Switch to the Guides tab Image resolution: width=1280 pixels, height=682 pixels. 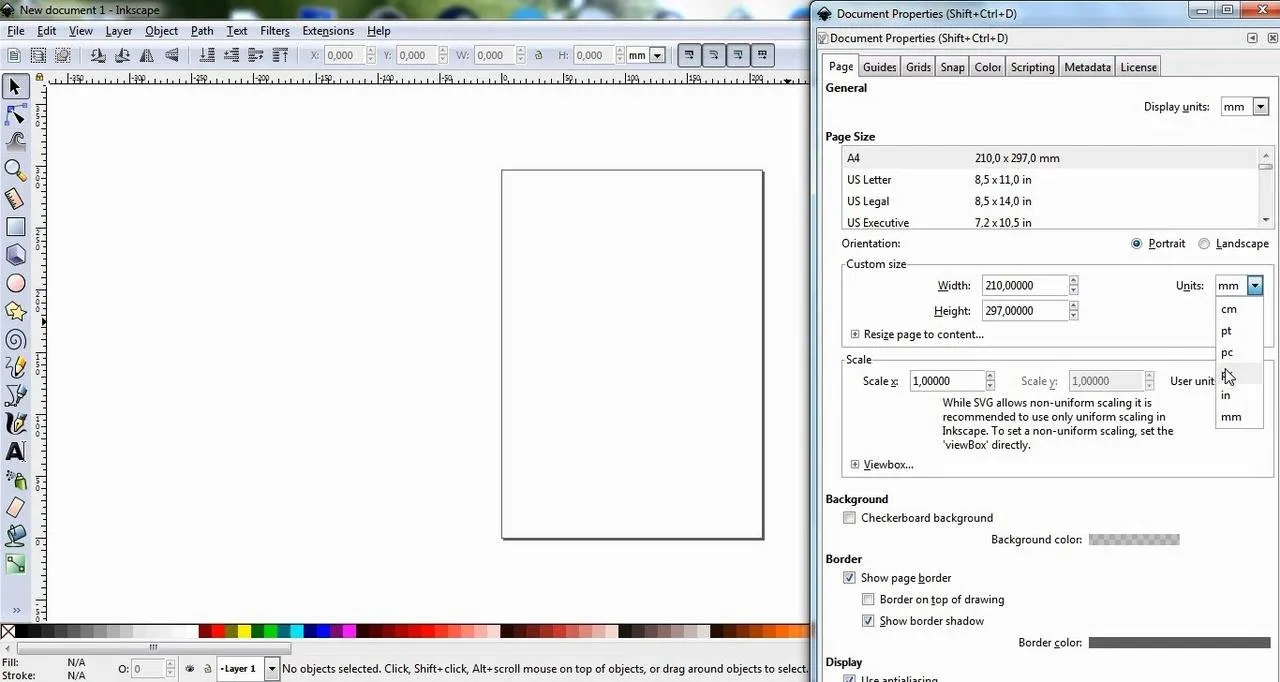pos(879,67)
